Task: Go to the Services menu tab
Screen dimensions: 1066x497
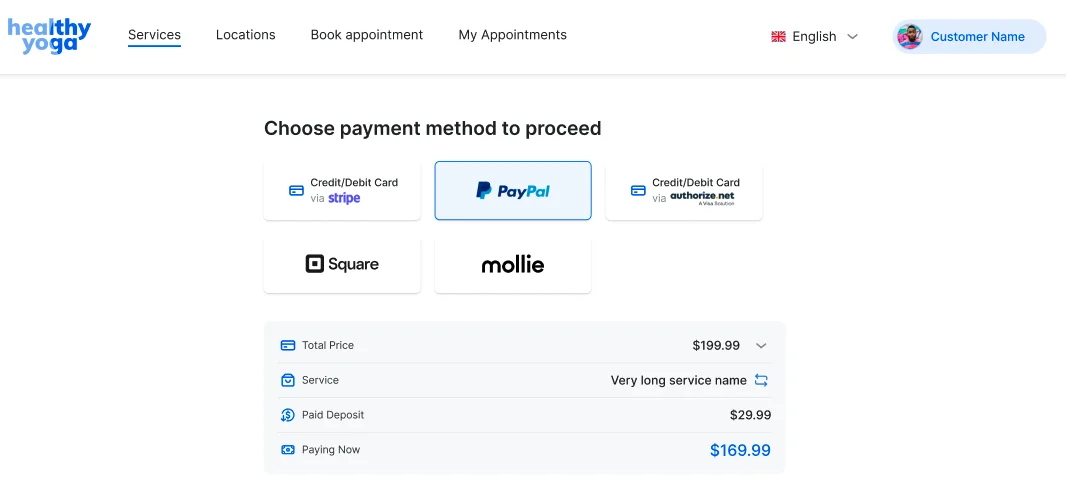Action: point(154,35)
